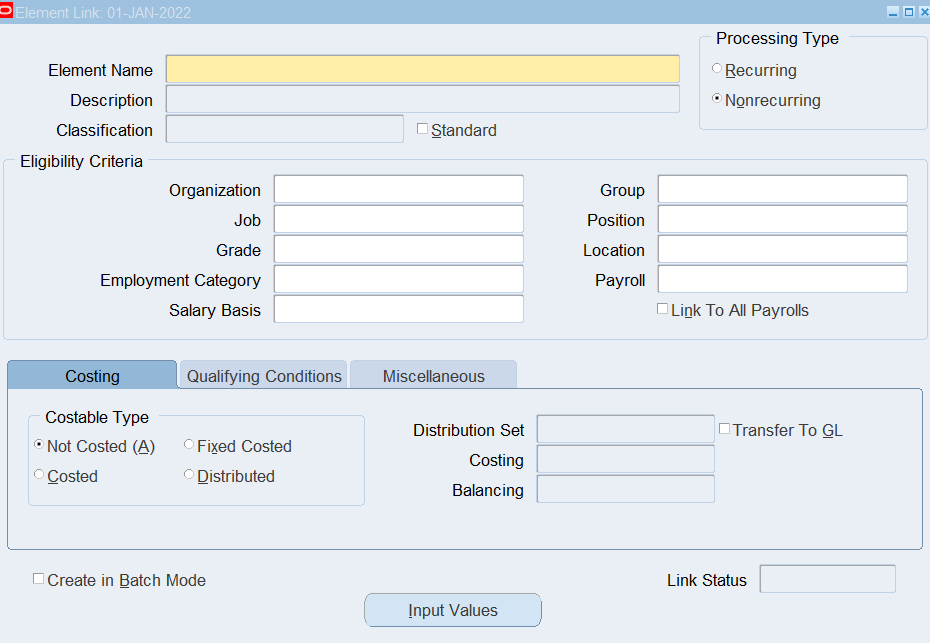This screenshot has height=643, width=930.
Task: Maximize the Element Link window
Action: [908, 12]
